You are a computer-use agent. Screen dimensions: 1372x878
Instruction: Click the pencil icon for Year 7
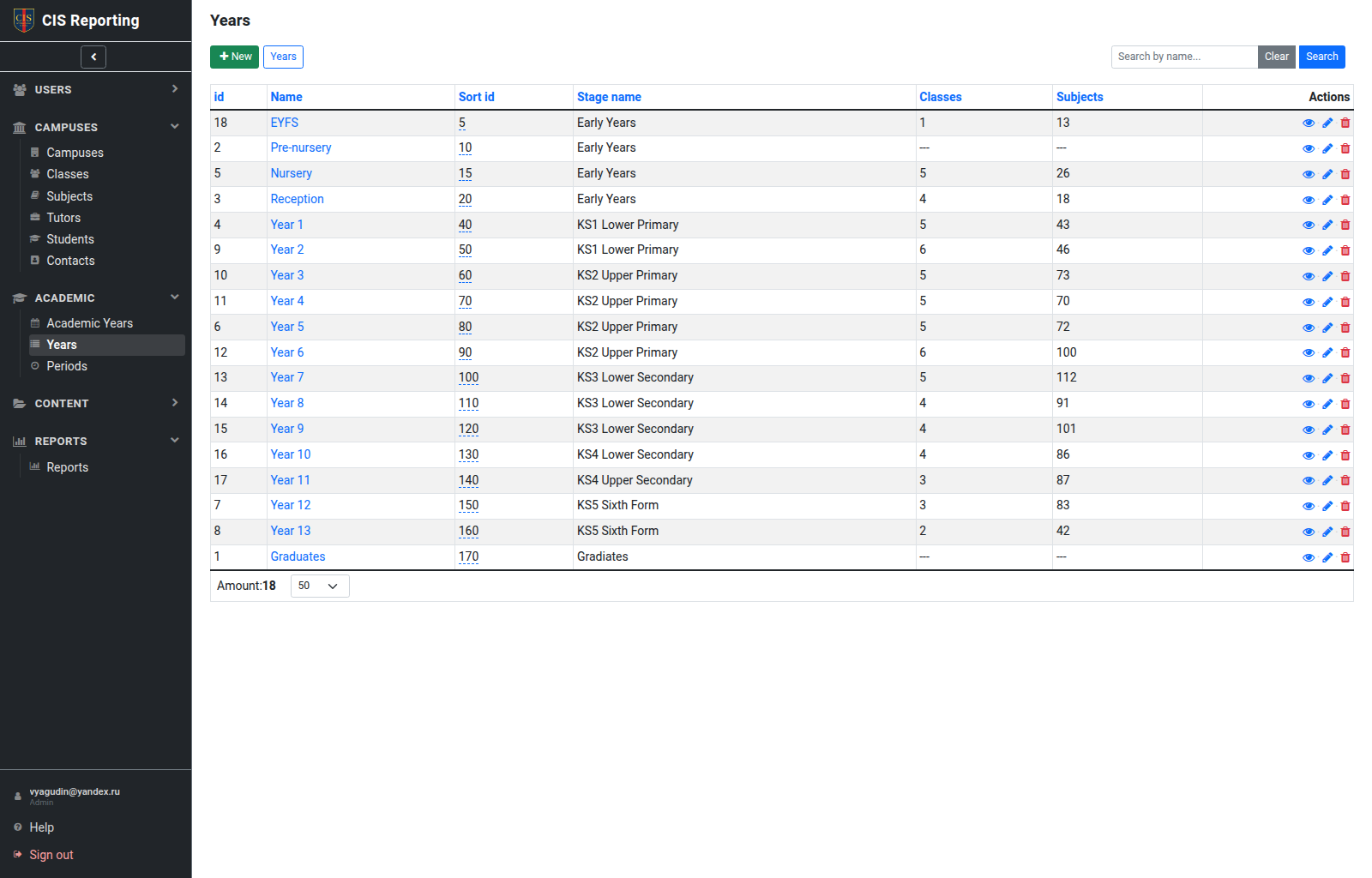pyautogui.click(x=1327, y=378)
